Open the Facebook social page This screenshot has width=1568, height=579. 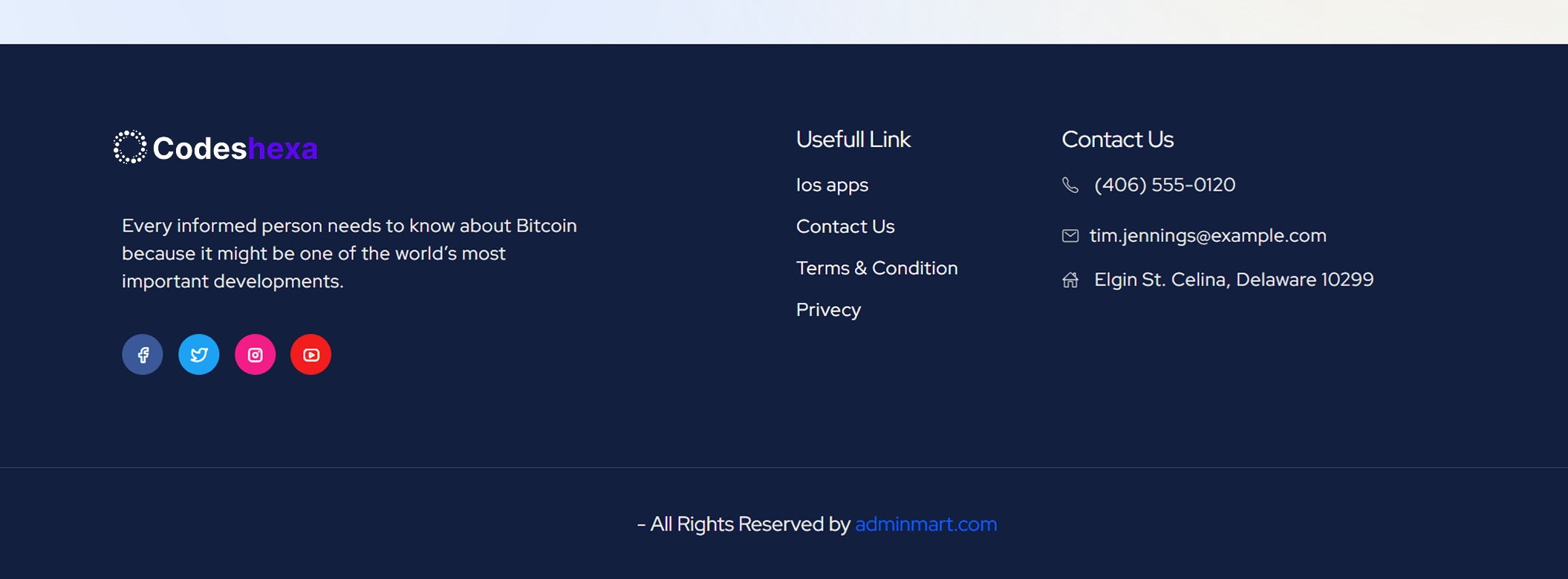143,355
